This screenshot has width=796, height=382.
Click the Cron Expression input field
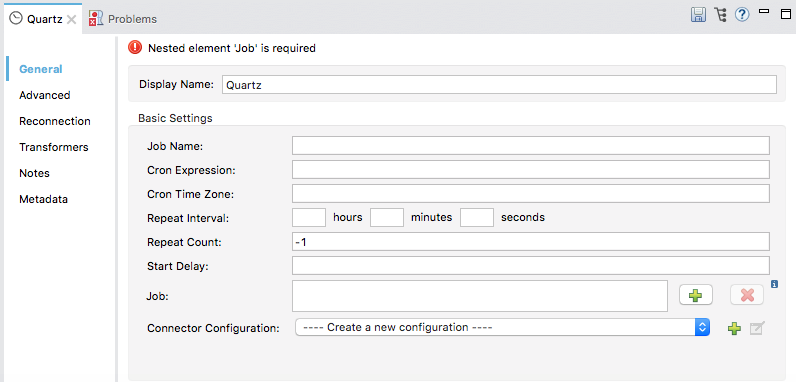coord(530,170)
